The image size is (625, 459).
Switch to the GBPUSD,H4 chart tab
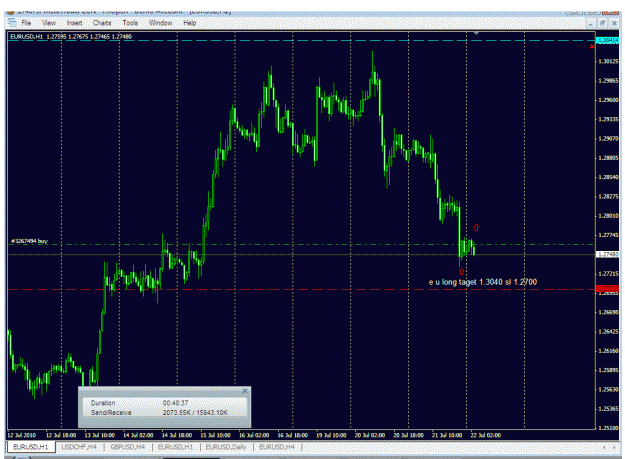click(x=128, y=447)
